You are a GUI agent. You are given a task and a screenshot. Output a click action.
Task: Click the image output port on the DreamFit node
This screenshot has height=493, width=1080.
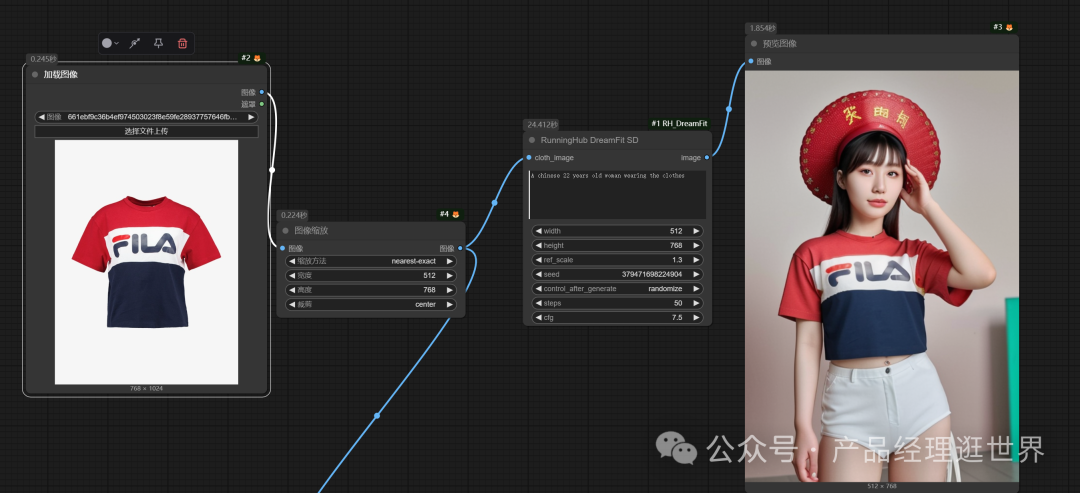pyautogui.click(x=707, y=158)
